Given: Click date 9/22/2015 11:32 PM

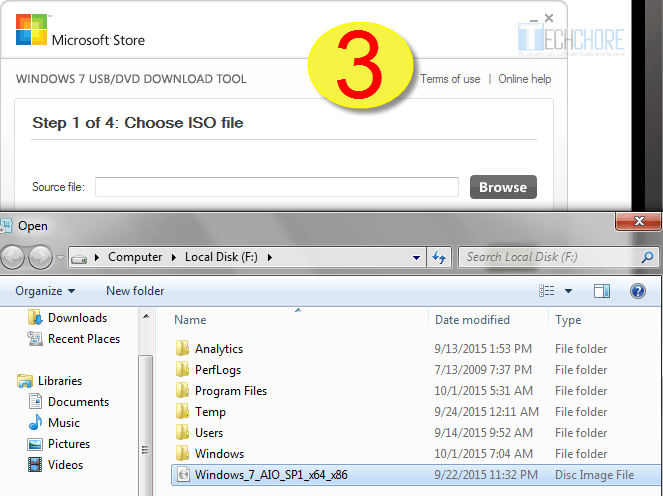Looking at the screenshot, I should (486, 475).
